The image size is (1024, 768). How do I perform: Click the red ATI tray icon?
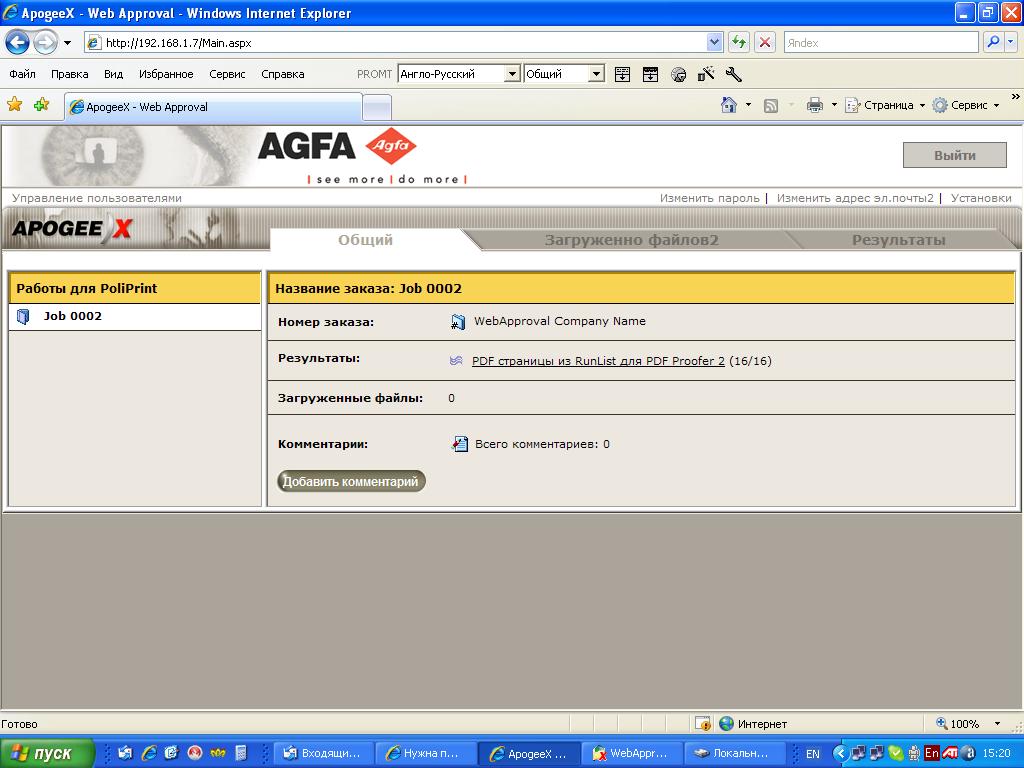(950, 753)
